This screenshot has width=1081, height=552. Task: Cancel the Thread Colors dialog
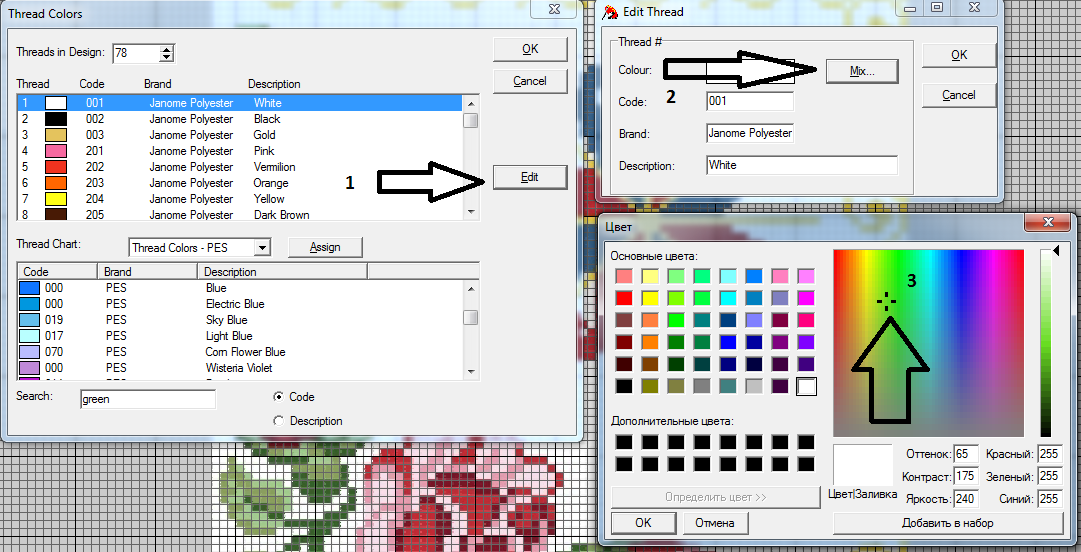pyautogui.click(x=530, y=81)
